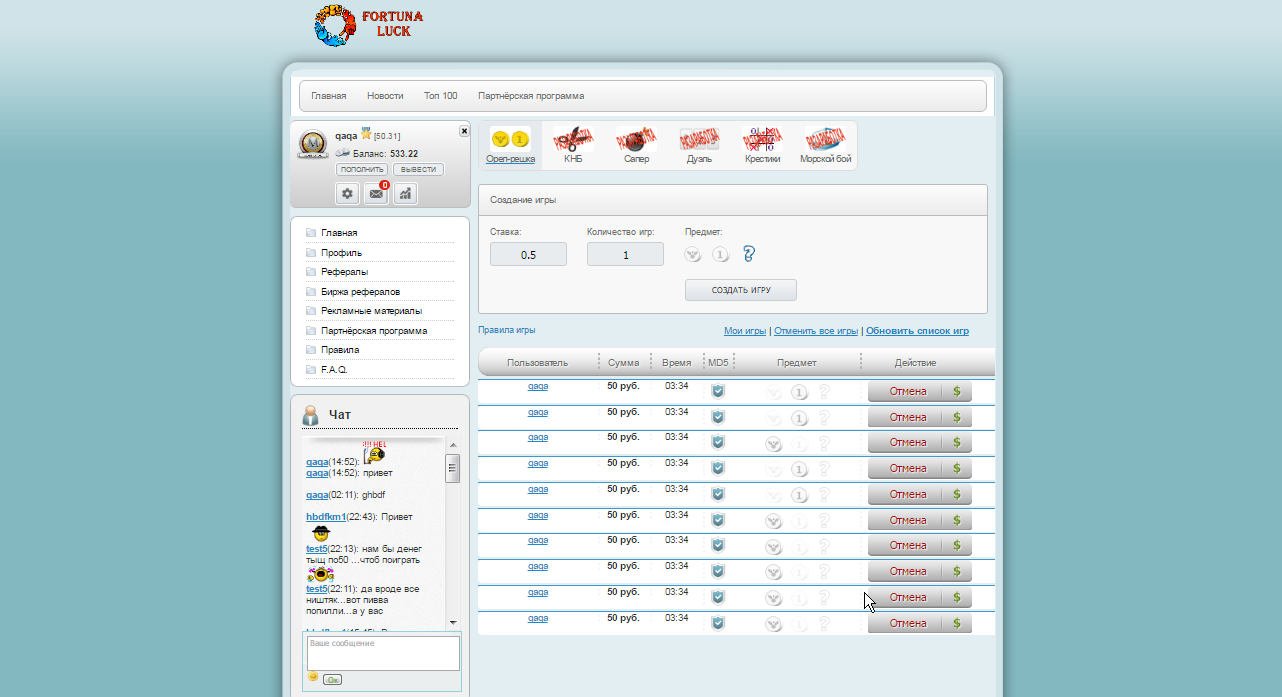This screenshot has height=697, width=1282.
Task: Click the Обновить список игр link
Action: 917,331
